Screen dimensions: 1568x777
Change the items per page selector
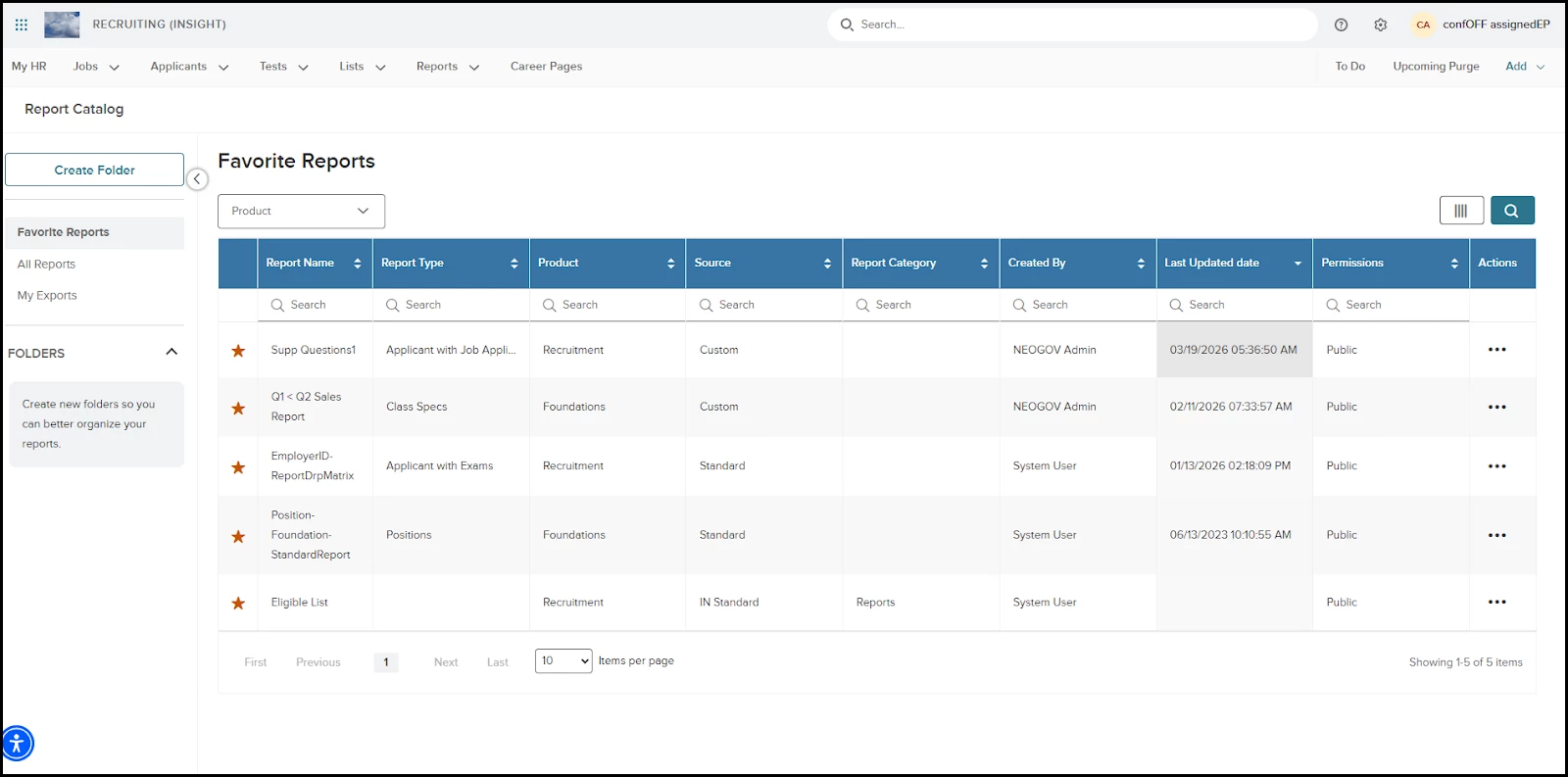(x=563, y=661)
